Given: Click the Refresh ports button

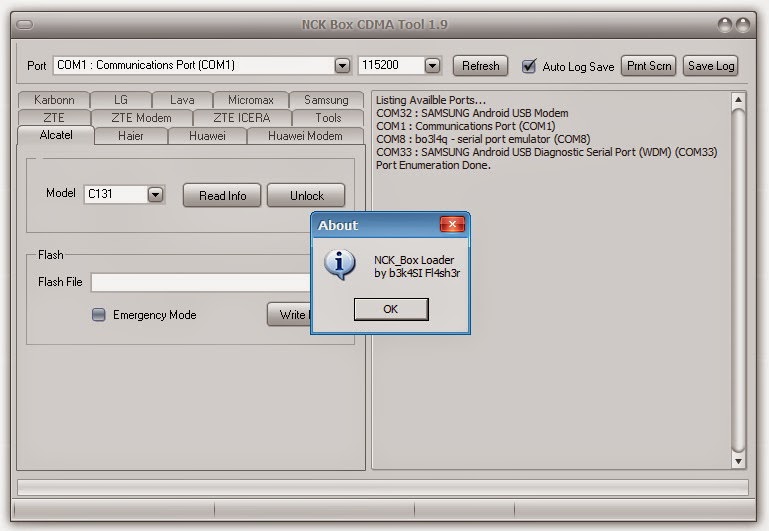Looking at the screenshot, I should pos(480,66).
